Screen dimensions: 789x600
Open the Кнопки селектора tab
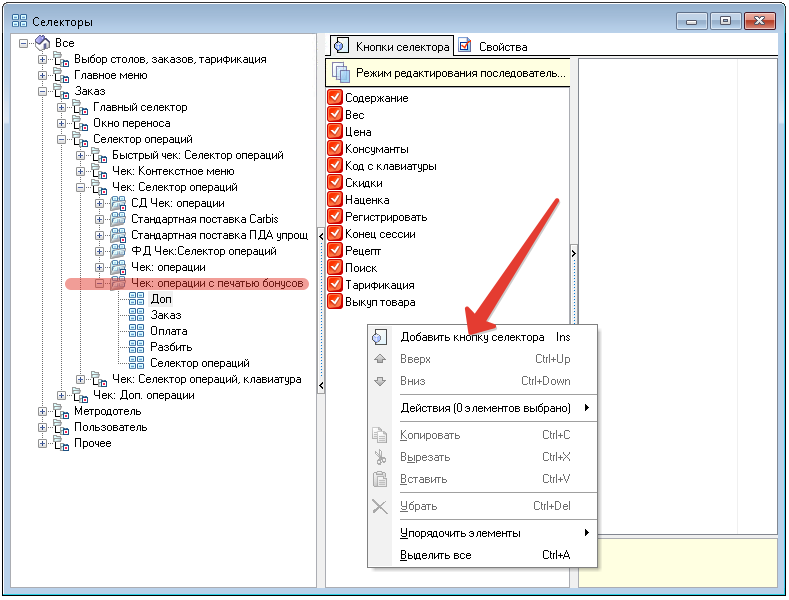(x=392, y=46)
